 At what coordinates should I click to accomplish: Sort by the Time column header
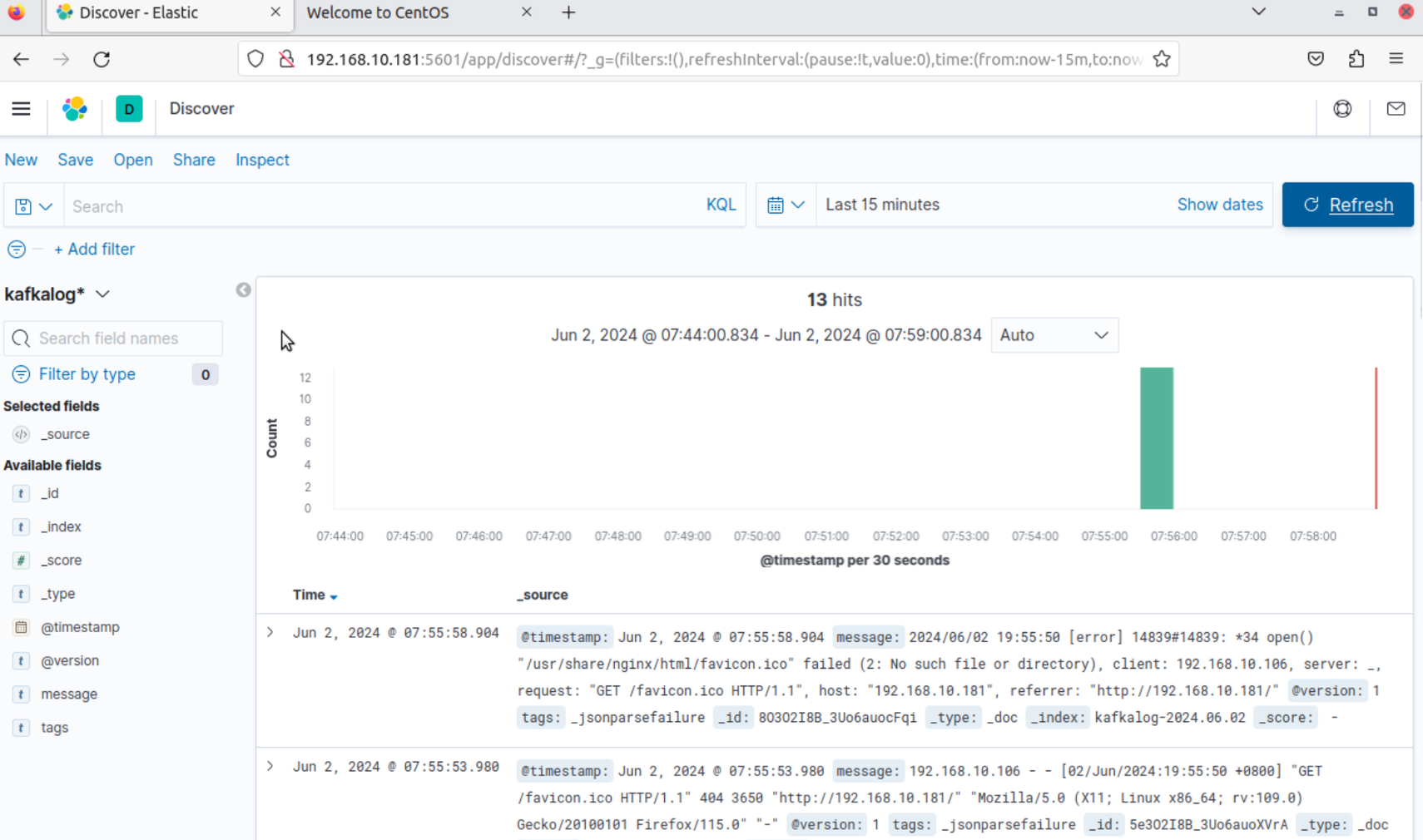point(315,595)
